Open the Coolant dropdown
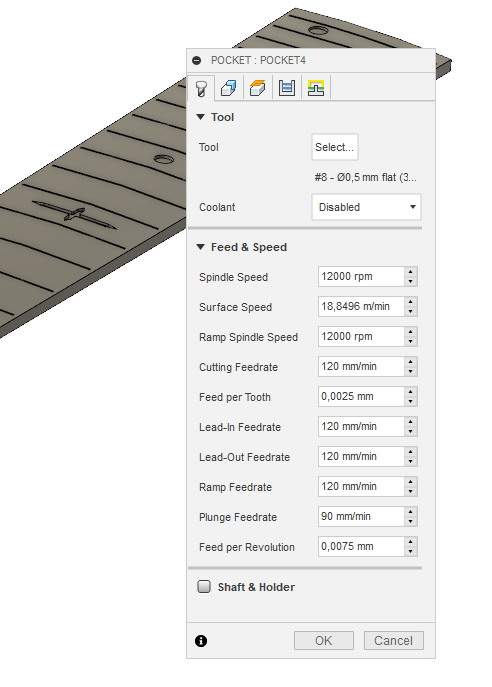Image resolution: width=492 pixels, height=687 pixels. [366, 207]
